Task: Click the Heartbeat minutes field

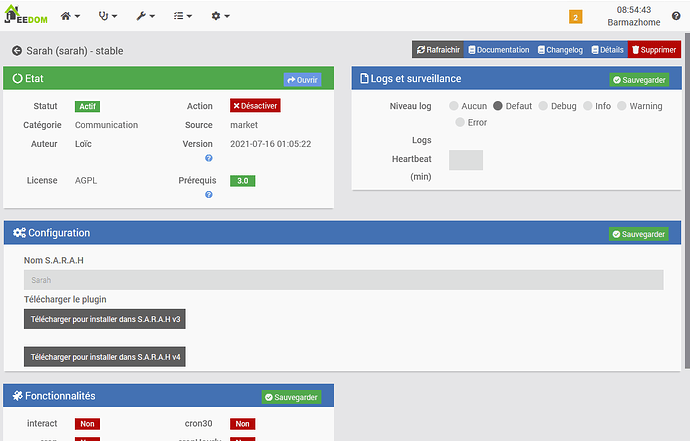Action: [x=466, y=160]
